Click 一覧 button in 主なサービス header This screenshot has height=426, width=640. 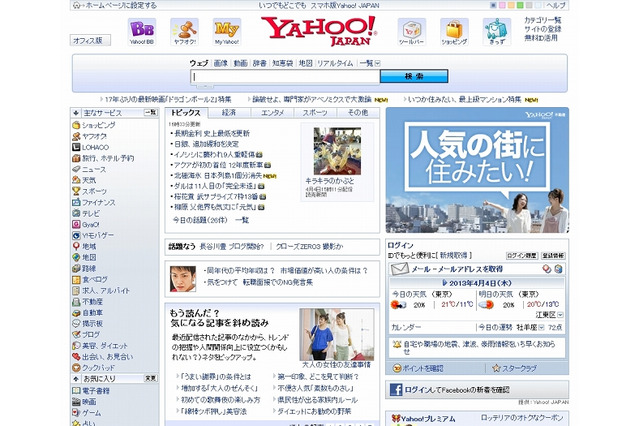pos(151,113)
